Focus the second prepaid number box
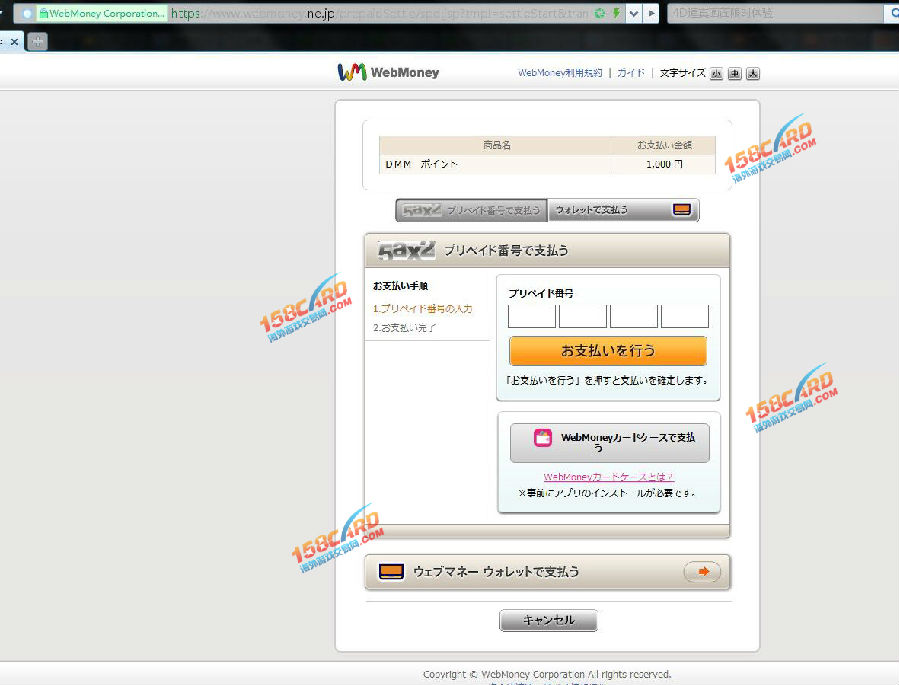 (x=583, y=316)
